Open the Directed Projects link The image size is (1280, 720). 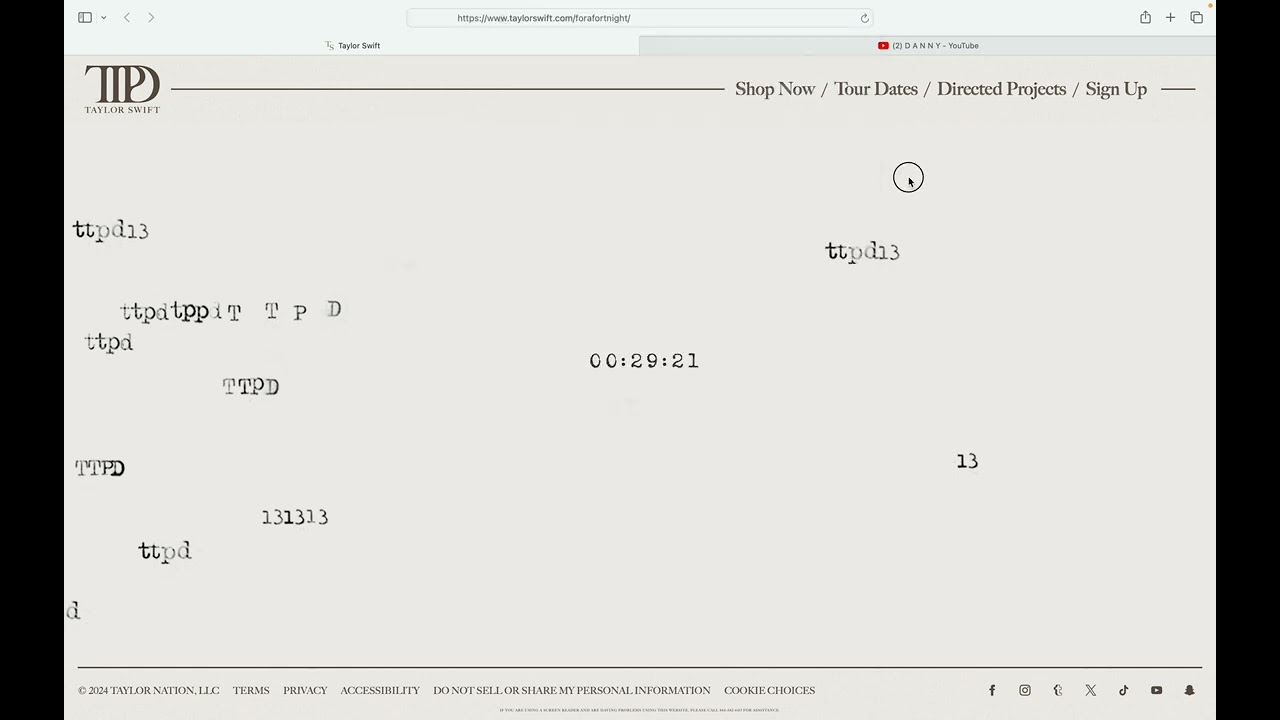point(1001,89)
